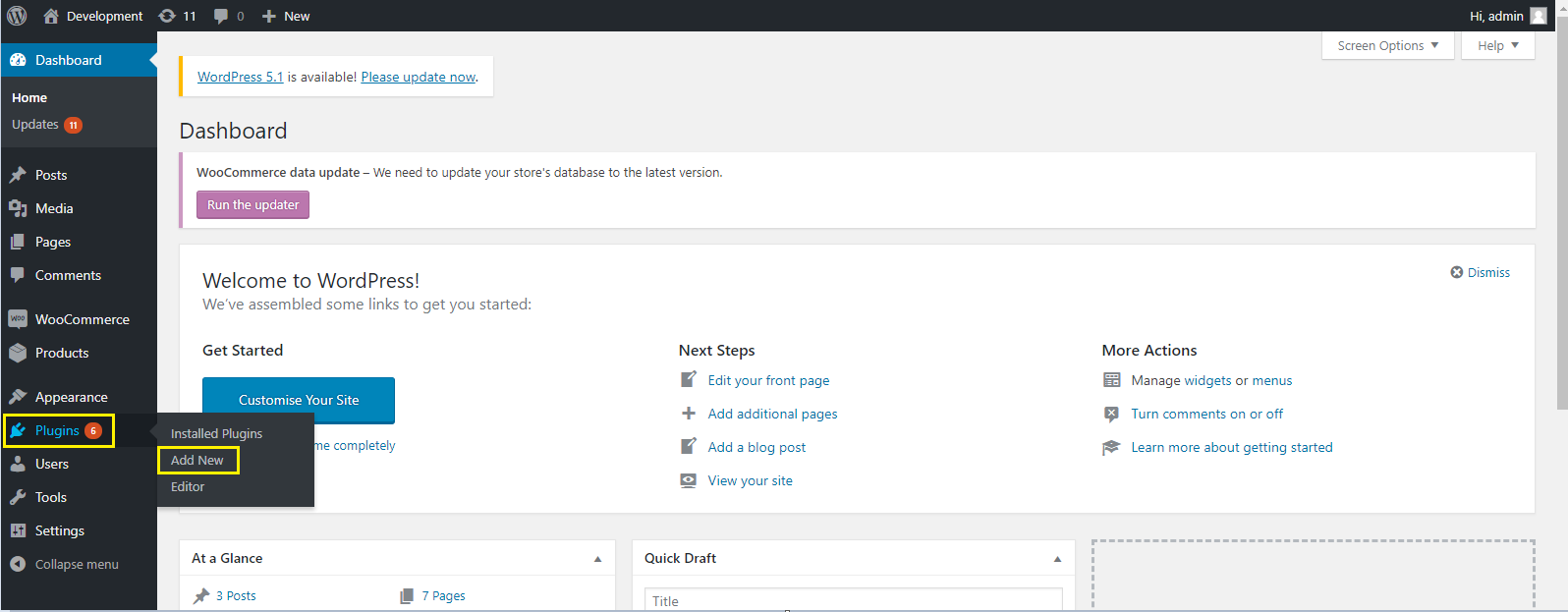
Task: Collapse the At a Glance panel
Action: pos(597,559)
